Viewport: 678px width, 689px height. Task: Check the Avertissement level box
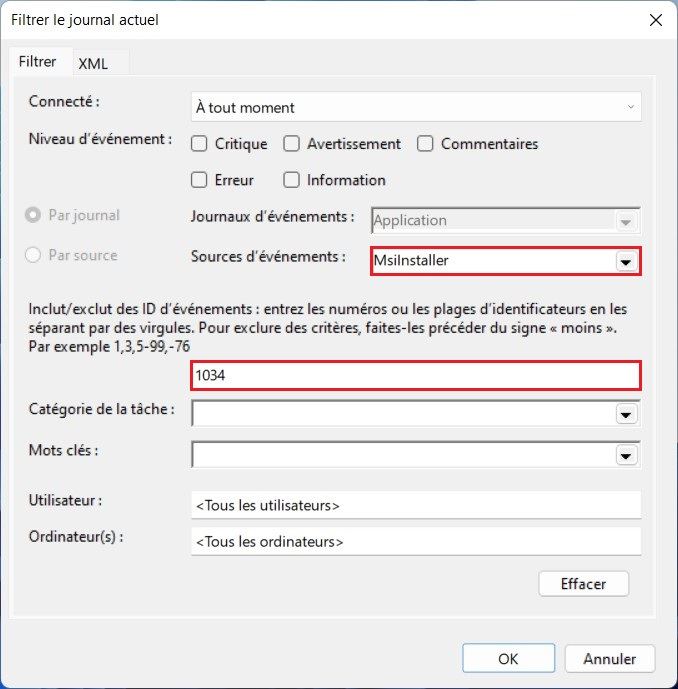coord(292,144)
